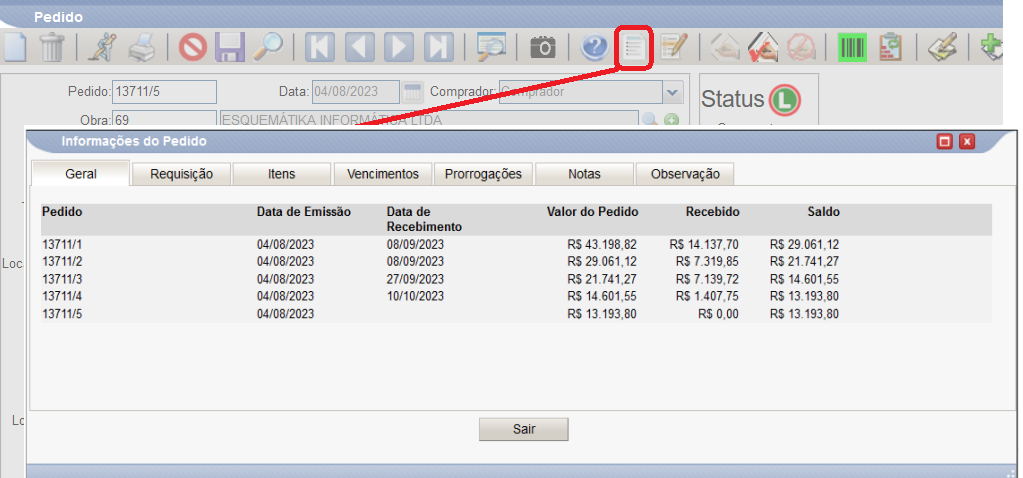Viewport: 1023px width, 478px height.
Task: Open the calendar picker next to Data
Action: pos(412,92)
